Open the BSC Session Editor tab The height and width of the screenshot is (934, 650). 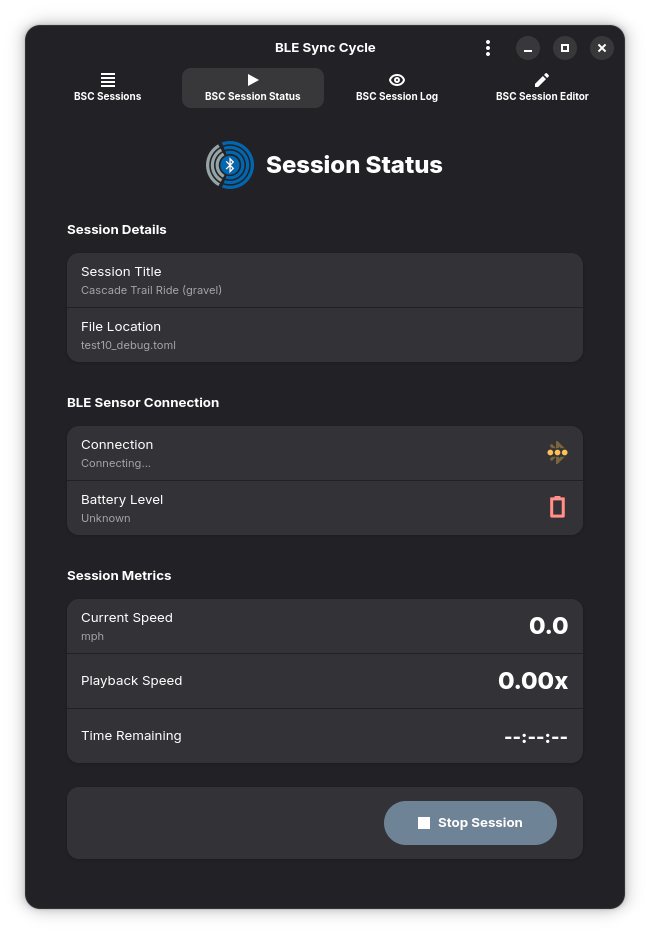pyautogui.click(x=542, y=88)
